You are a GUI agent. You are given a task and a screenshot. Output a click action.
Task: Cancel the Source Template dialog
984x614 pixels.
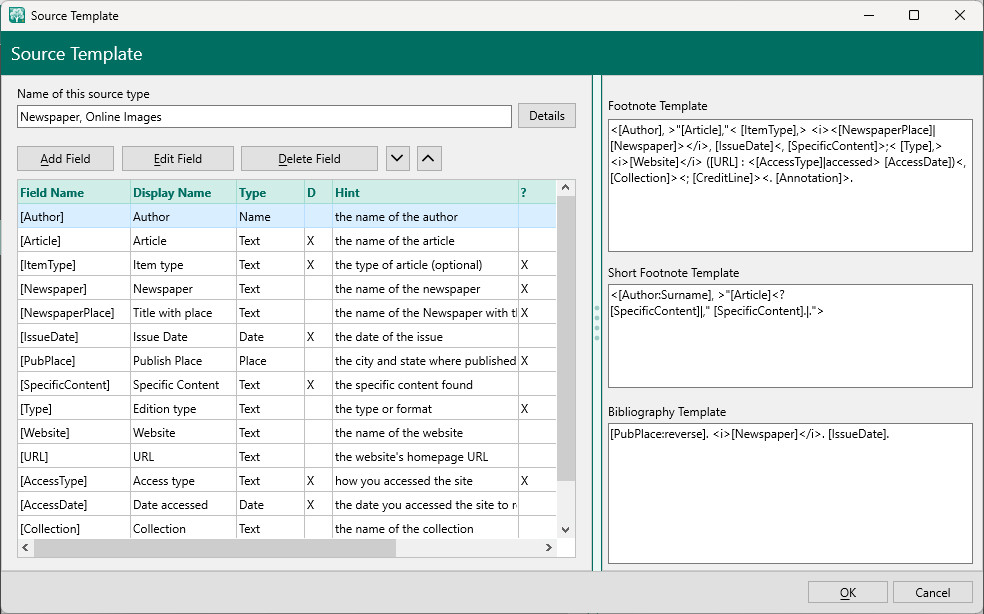(933, 593)
